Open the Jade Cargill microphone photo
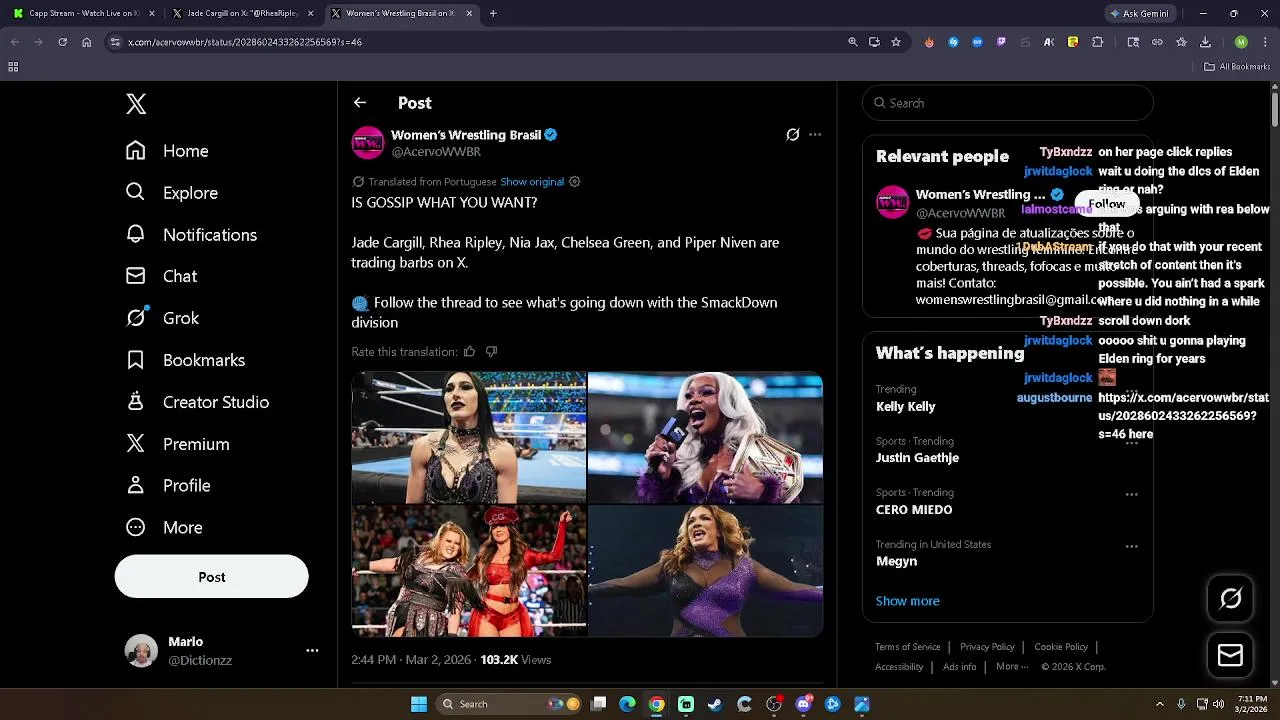The image size is (1280, 720). pyautogui.click(x=705, y=438)
